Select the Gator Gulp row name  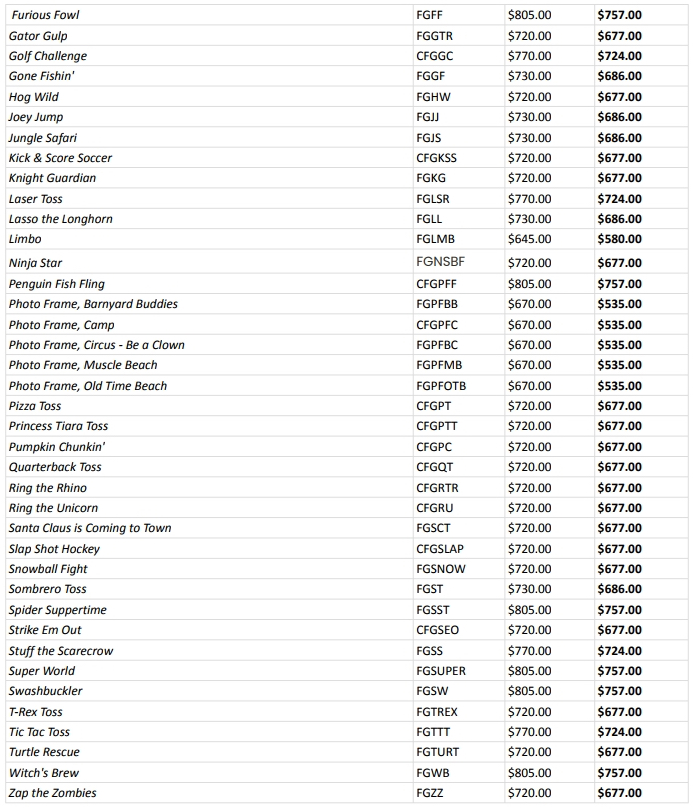click(x=38, y=36)
